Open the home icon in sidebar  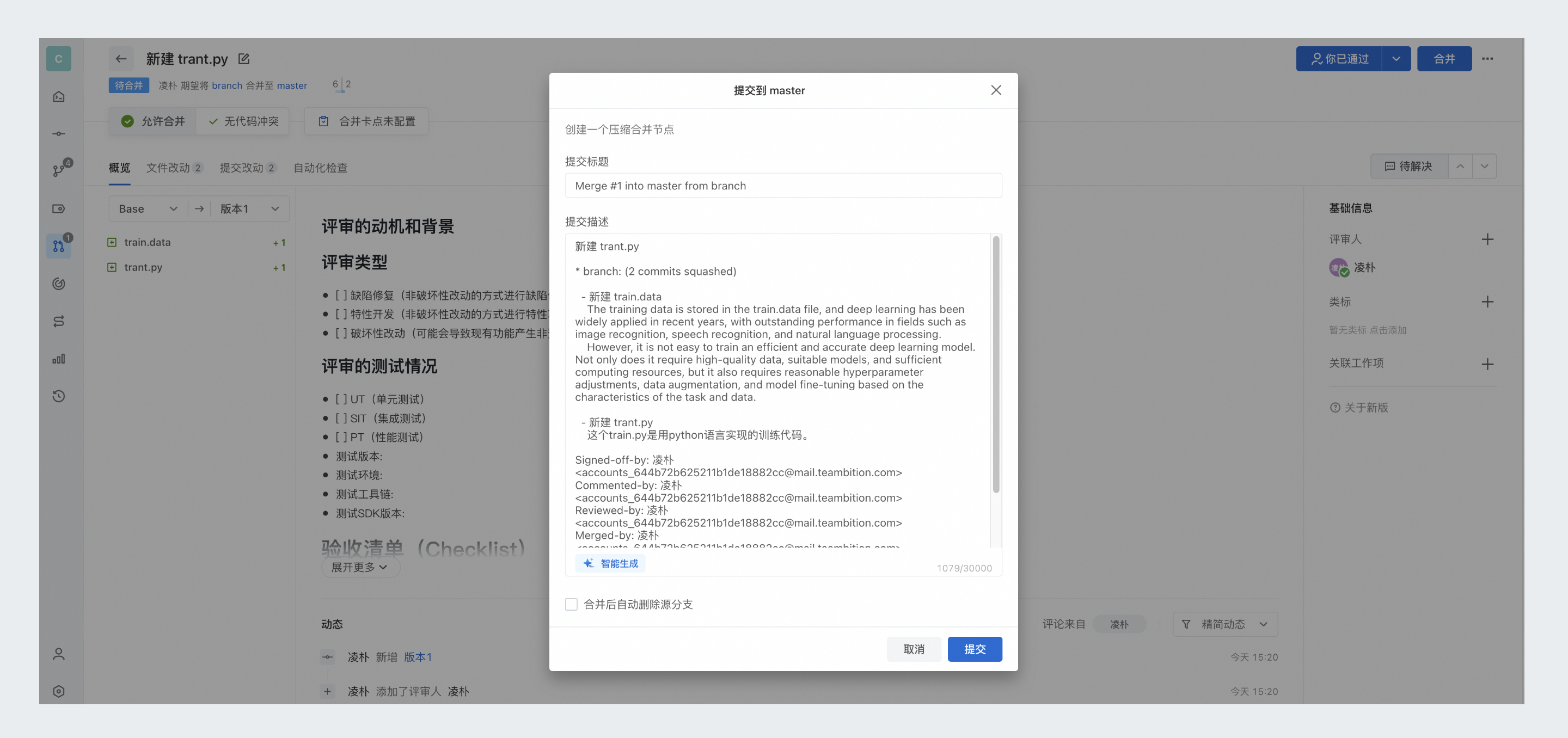pos(58,96)
